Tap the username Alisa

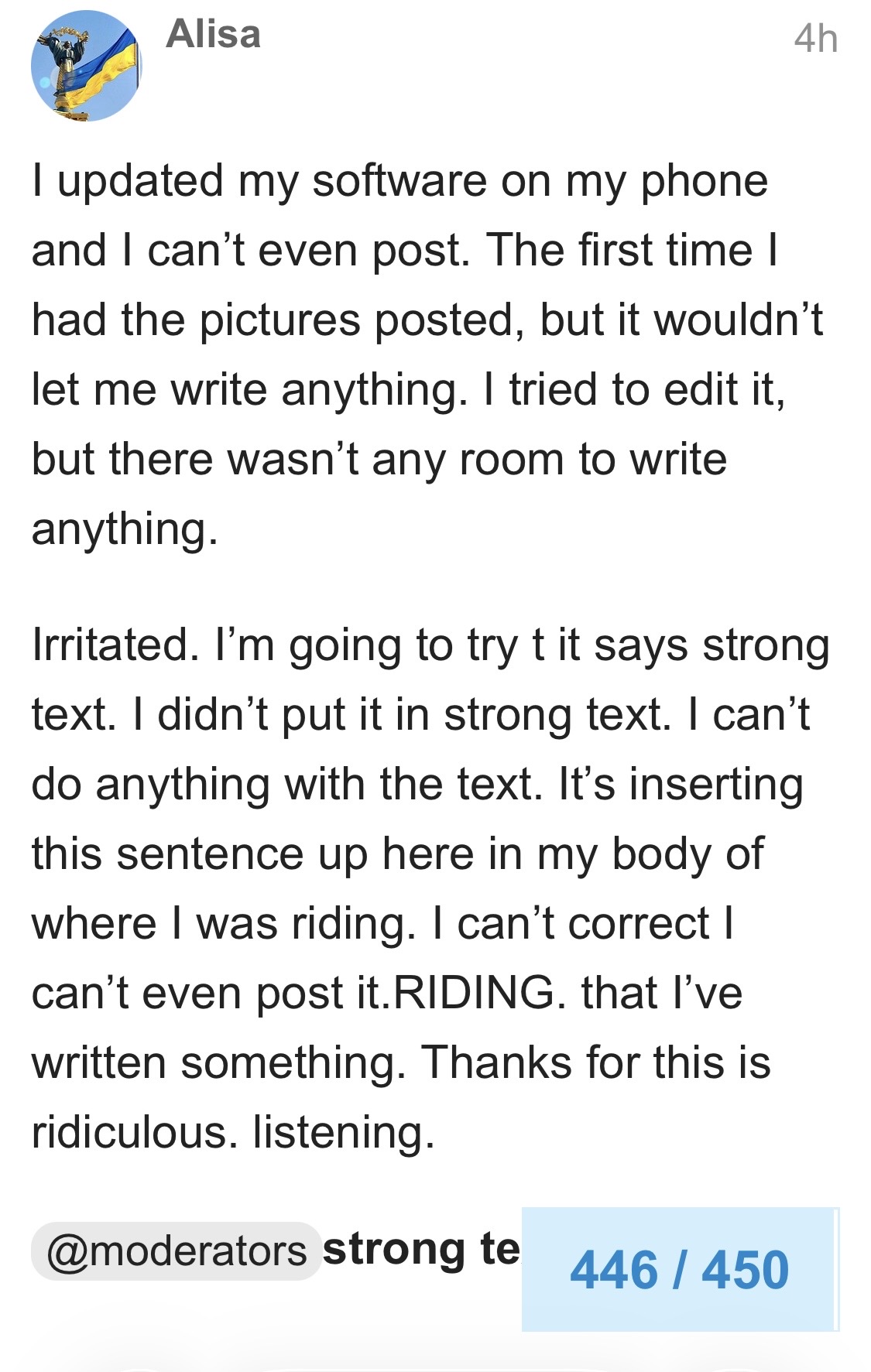click(x=213, y=35)
